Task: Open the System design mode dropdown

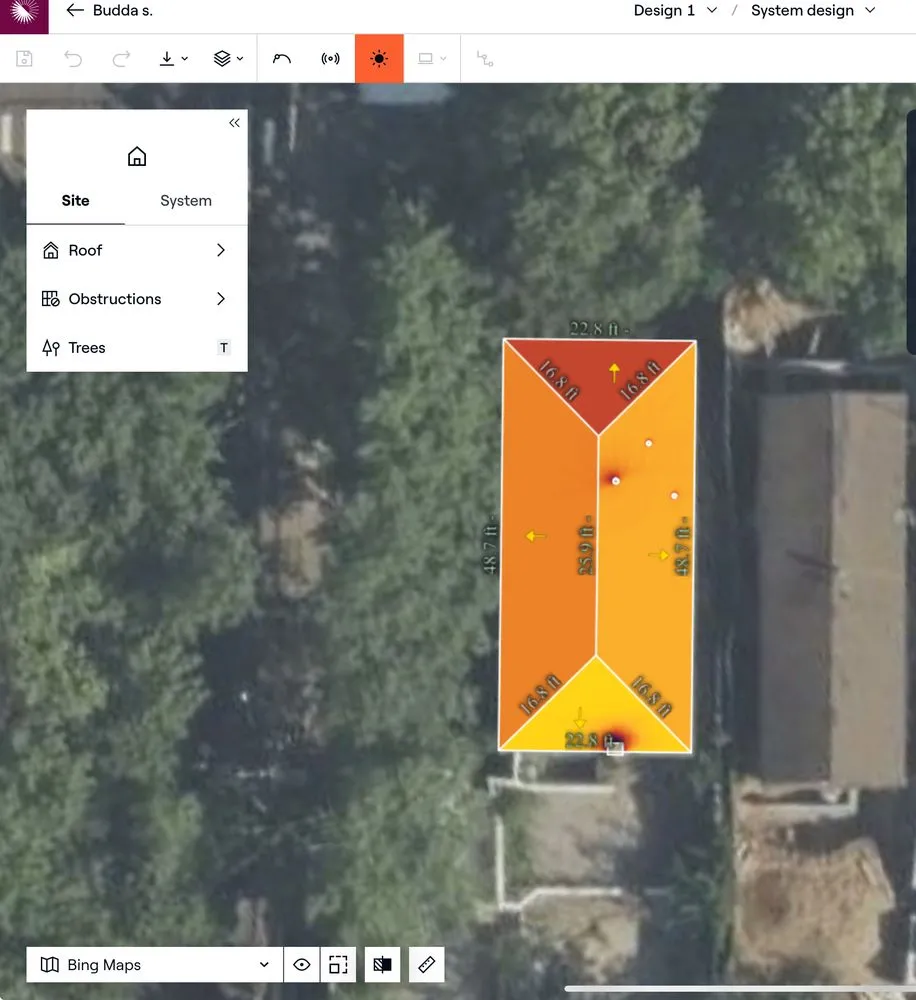Action: [x=813, y=11]
